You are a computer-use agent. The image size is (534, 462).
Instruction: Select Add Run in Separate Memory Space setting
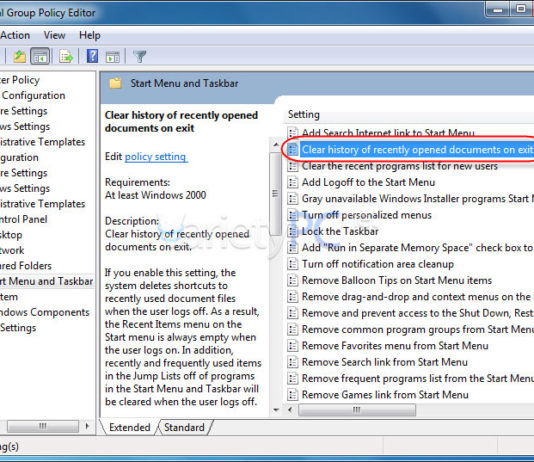point(417,248)
